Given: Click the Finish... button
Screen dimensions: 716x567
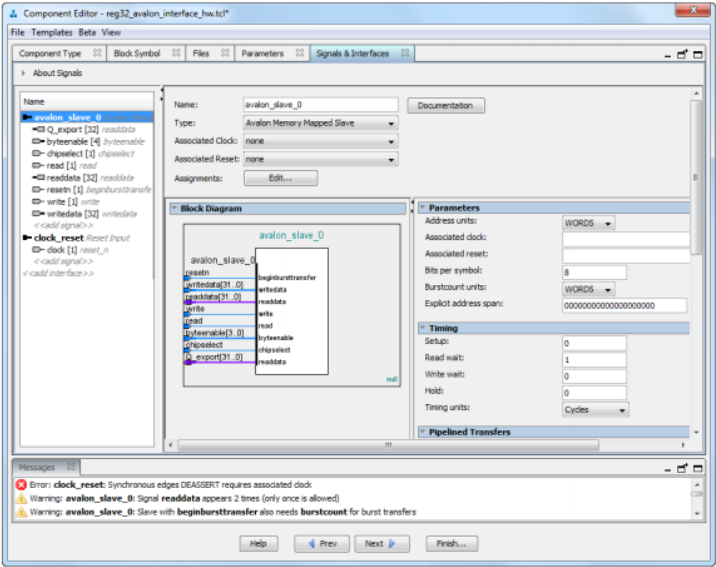Looking at the screenshot, I should click(x=452, y=543).
